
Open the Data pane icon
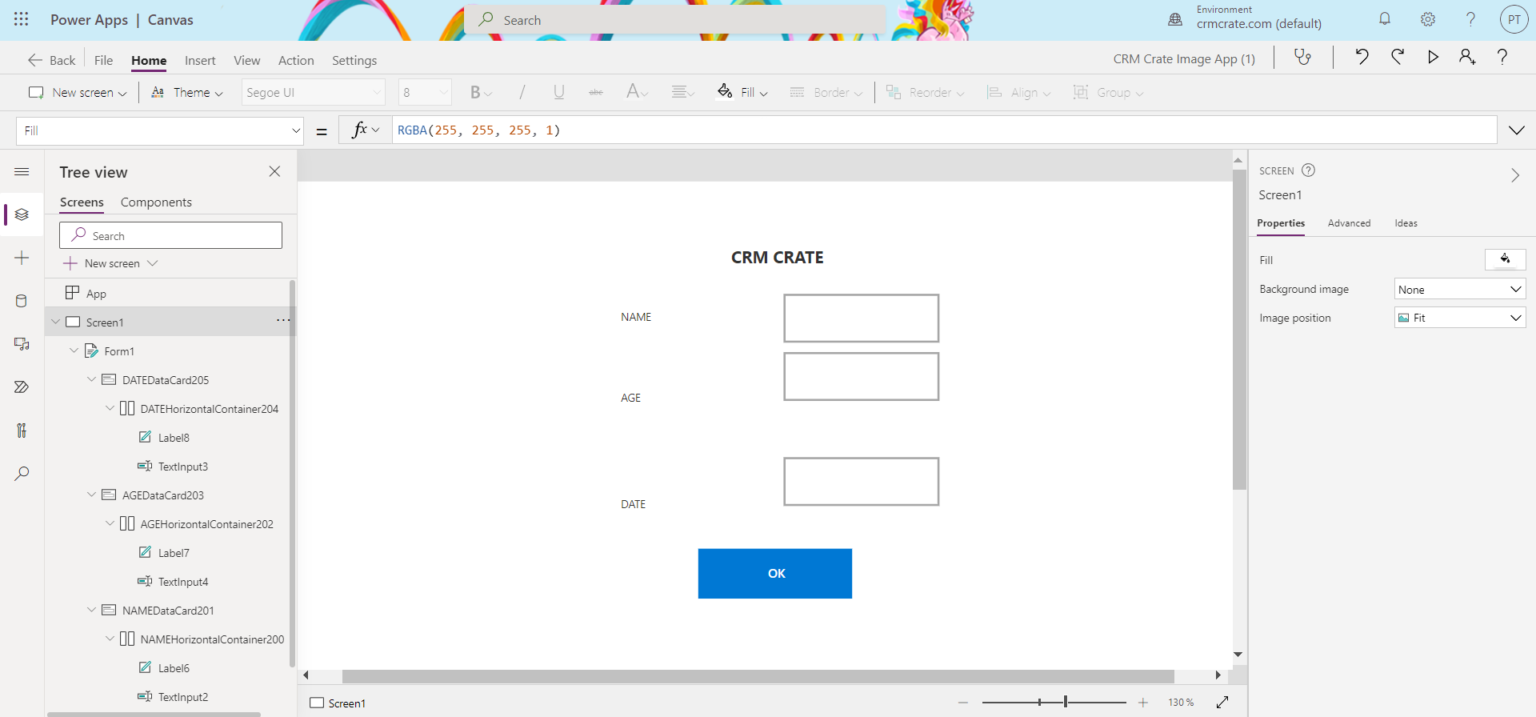point(22,300)
